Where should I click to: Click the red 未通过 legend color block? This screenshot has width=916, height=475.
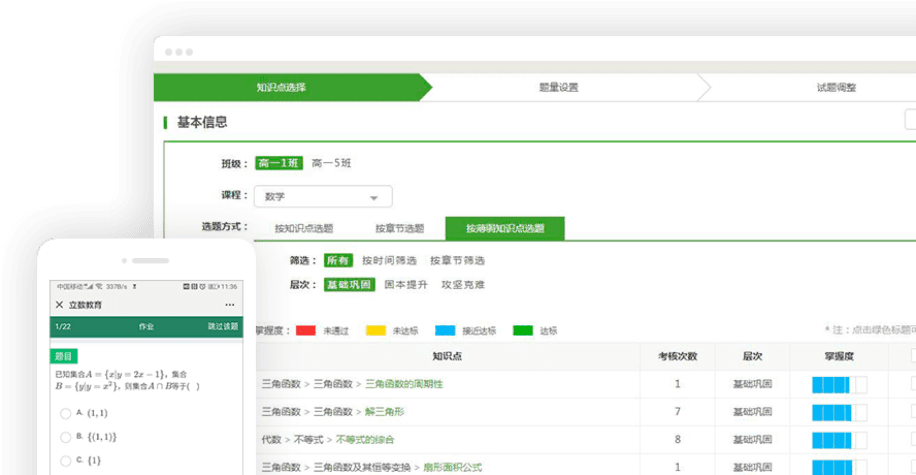click(306, 330)
